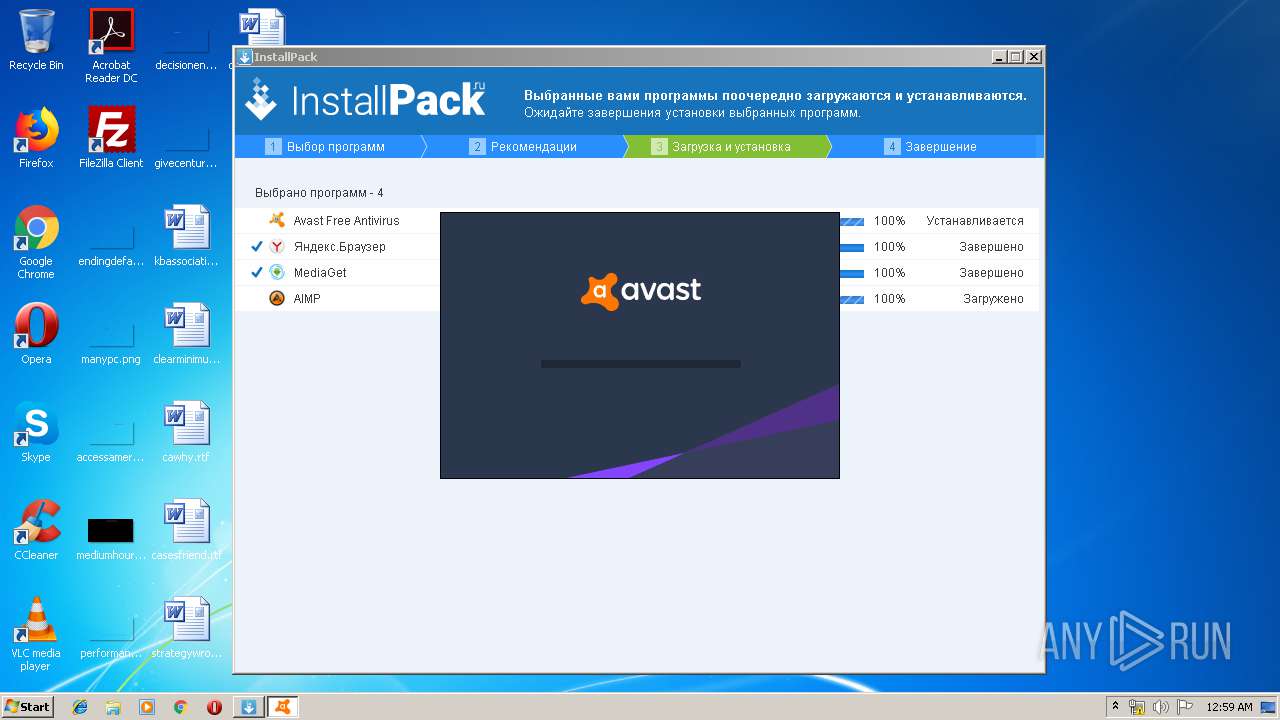1280x720 pixels.
Task: Open media player taskbar icon
Action: pyautogui.click(x=147, y=707)
